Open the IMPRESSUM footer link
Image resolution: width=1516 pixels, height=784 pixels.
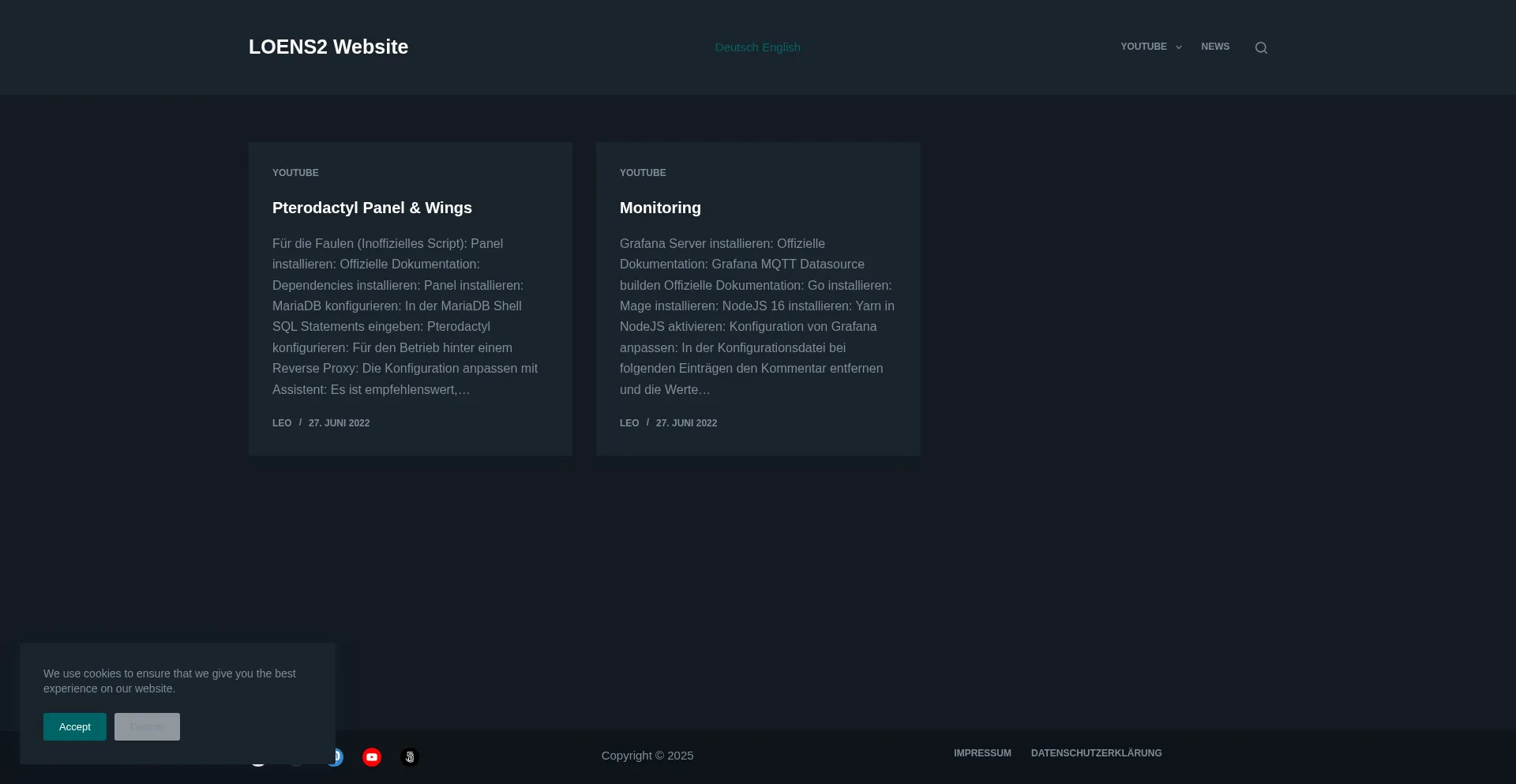[982, 753]
